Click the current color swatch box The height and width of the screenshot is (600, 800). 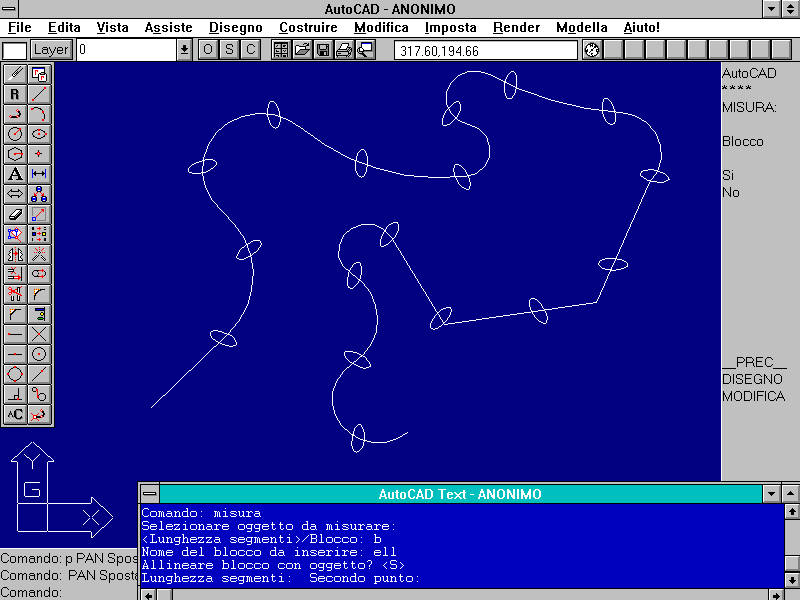tap(15, 51)
